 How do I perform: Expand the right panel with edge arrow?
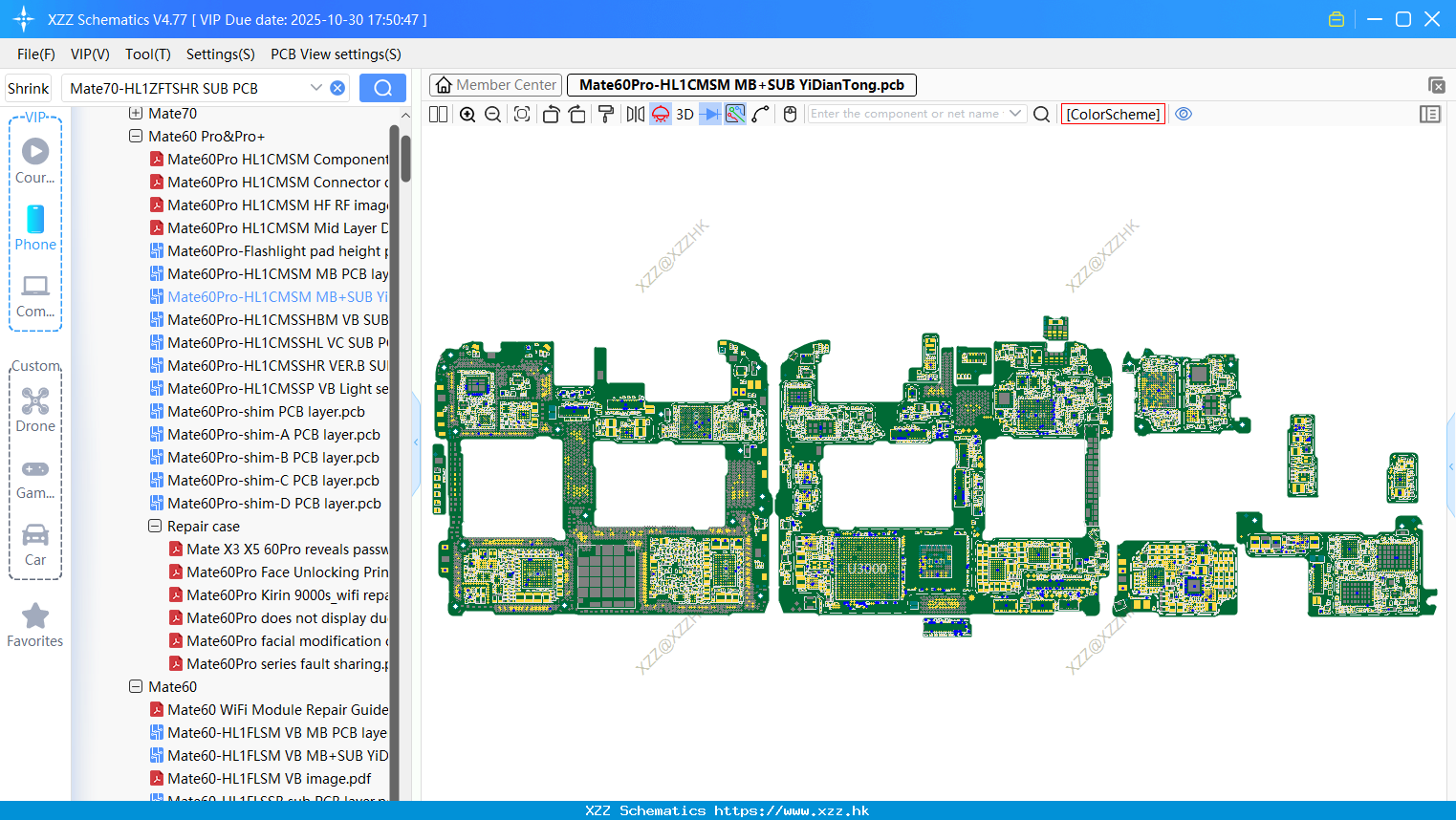pyautogui.click(x=1451, y=466)
